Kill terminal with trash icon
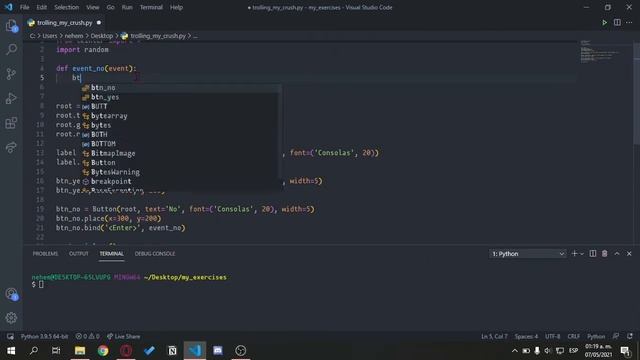 (x=604, y=253)
